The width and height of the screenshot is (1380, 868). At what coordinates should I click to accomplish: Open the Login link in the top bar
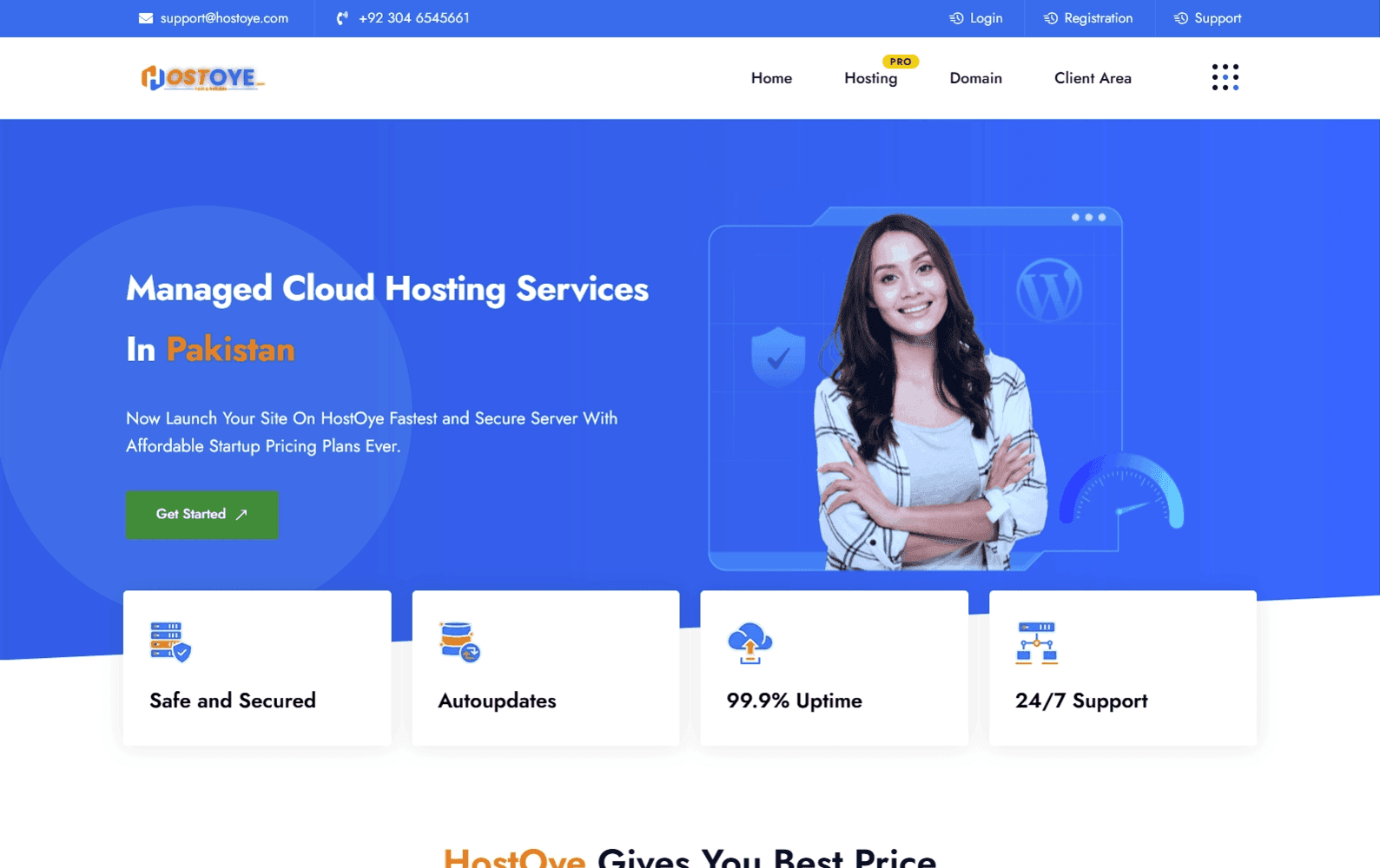click(985, 18)
